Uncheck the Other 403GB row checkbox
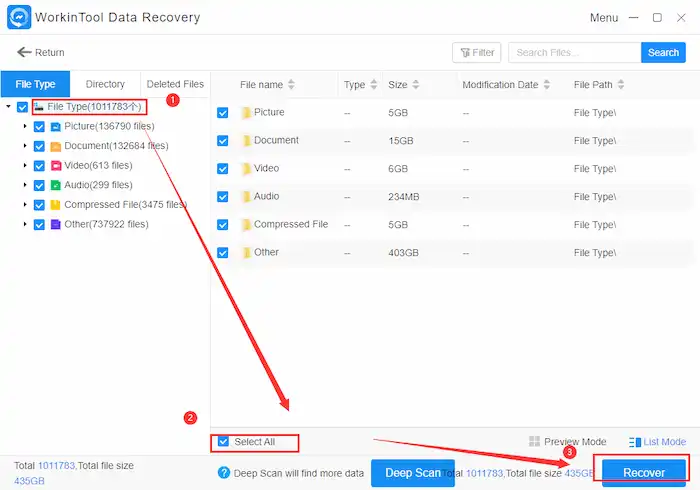This screenshot has height=490, width=700. (223, 253)
